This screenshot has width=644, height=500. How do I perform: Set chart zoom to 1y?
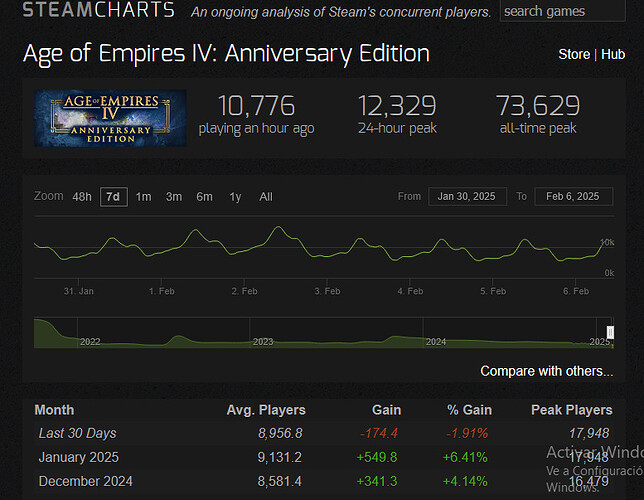[235, 197]
